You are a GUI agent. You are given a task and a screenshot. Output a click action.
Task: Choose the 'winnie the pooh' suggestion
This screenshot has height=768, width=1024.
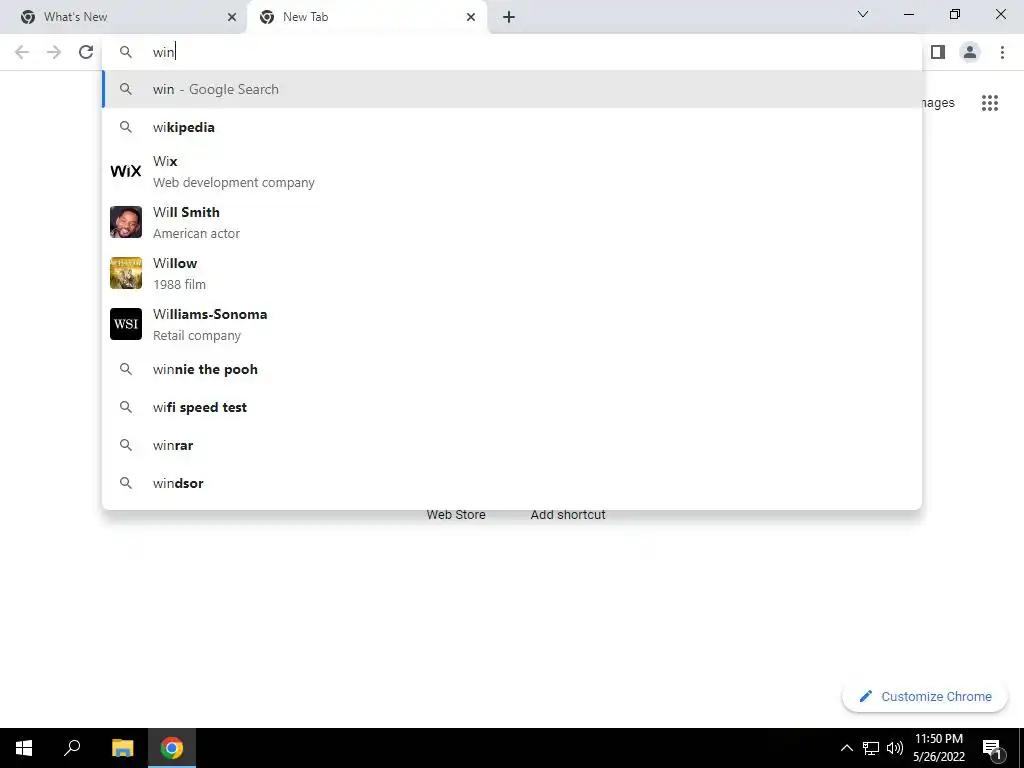[512, 370]
